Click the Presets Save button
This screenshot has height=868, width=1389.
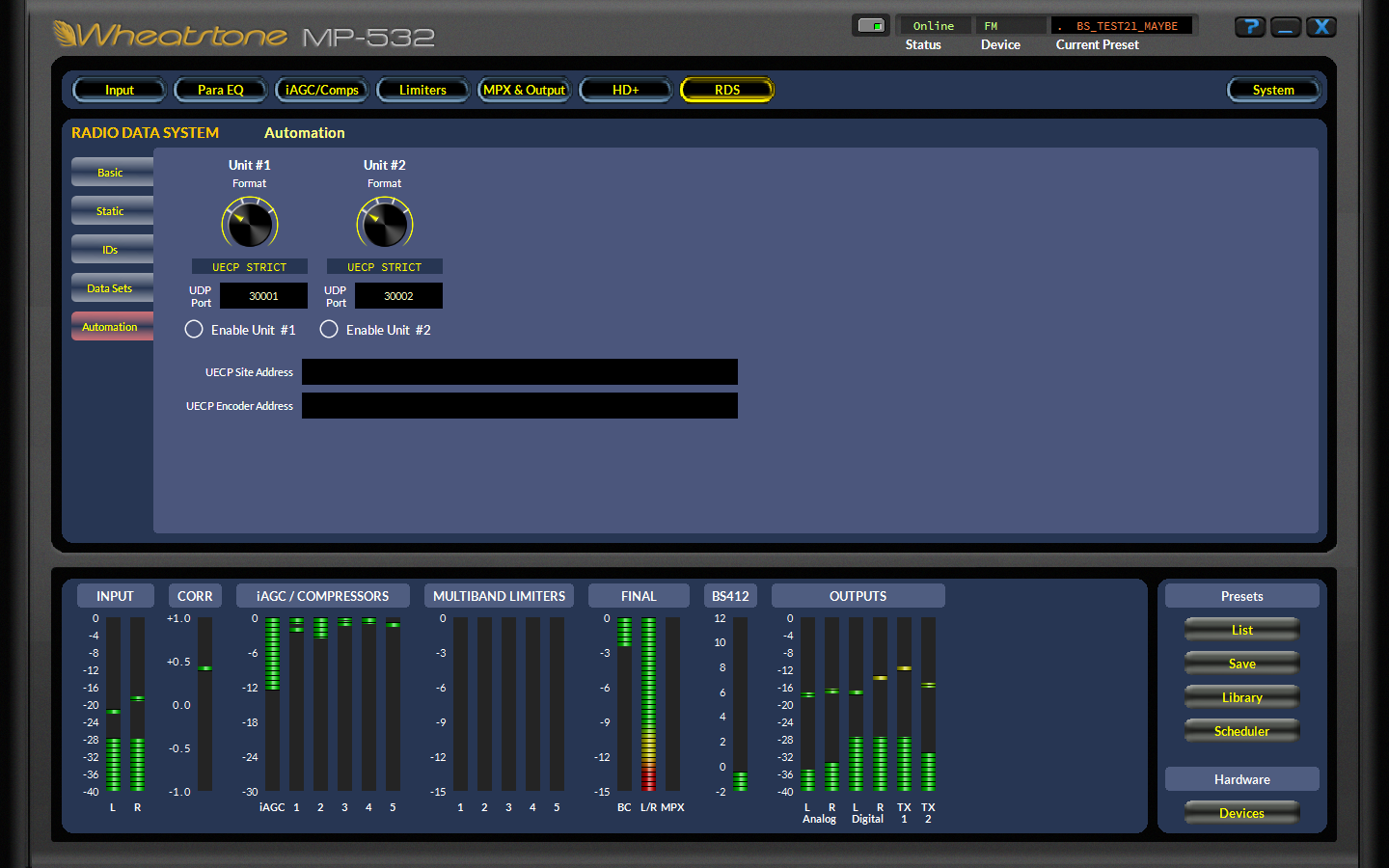tap(1242, 664)
